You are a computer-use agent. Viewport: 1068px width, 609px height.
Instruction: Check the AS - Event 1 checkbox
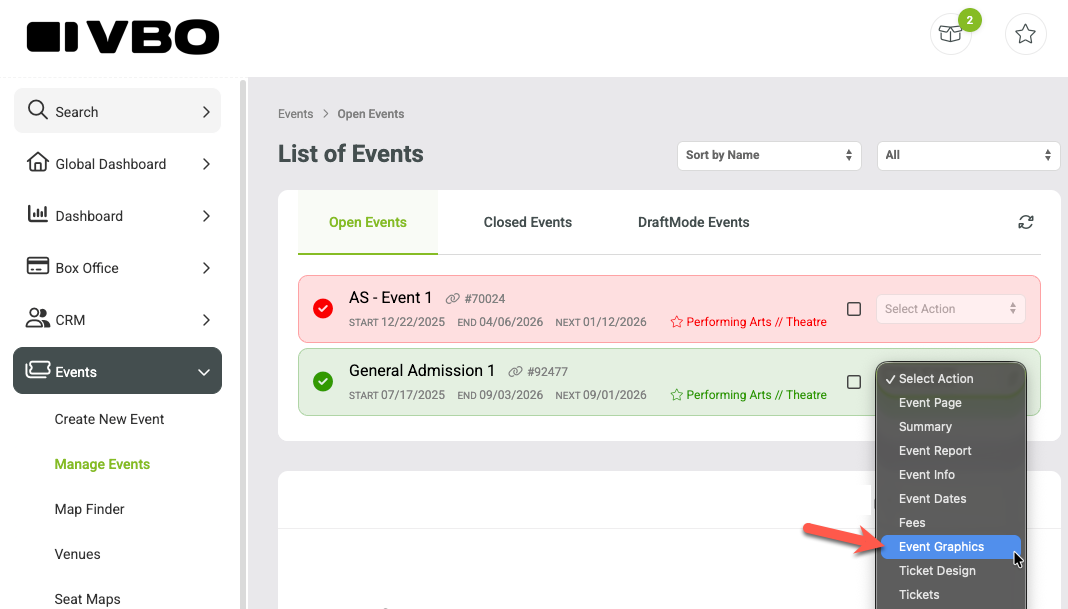tap(853, 309)
